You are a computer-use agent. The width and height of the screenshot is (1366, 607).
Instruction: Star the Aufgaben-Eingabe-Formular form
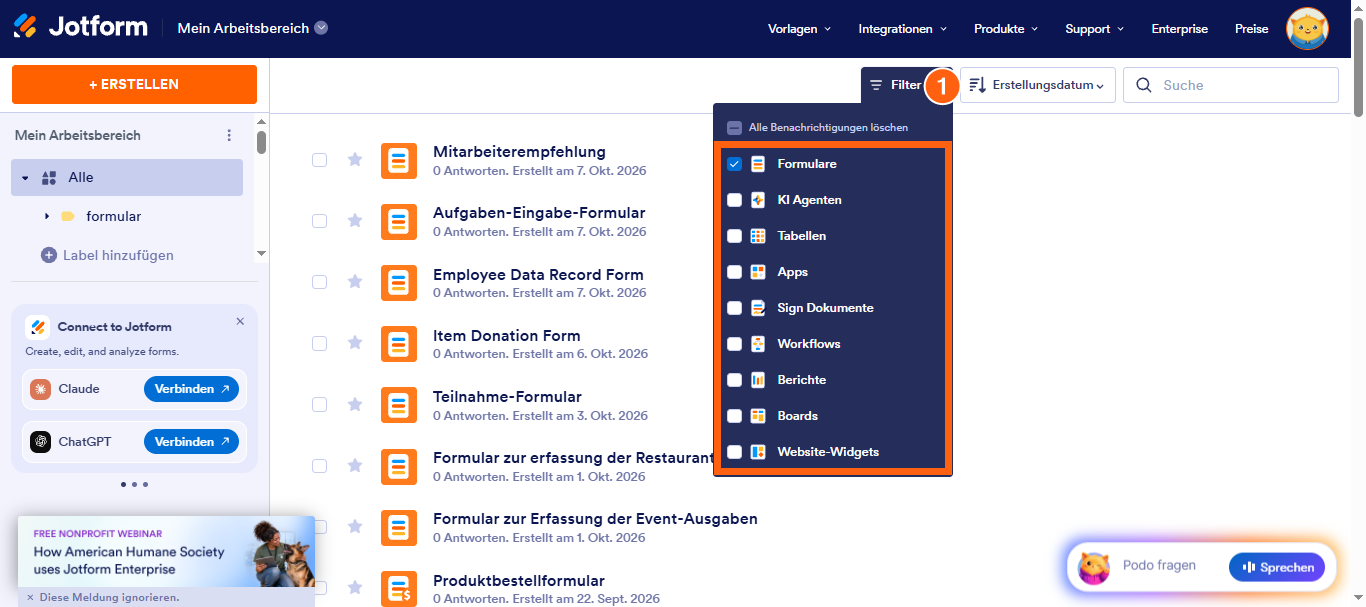point(354,220)
